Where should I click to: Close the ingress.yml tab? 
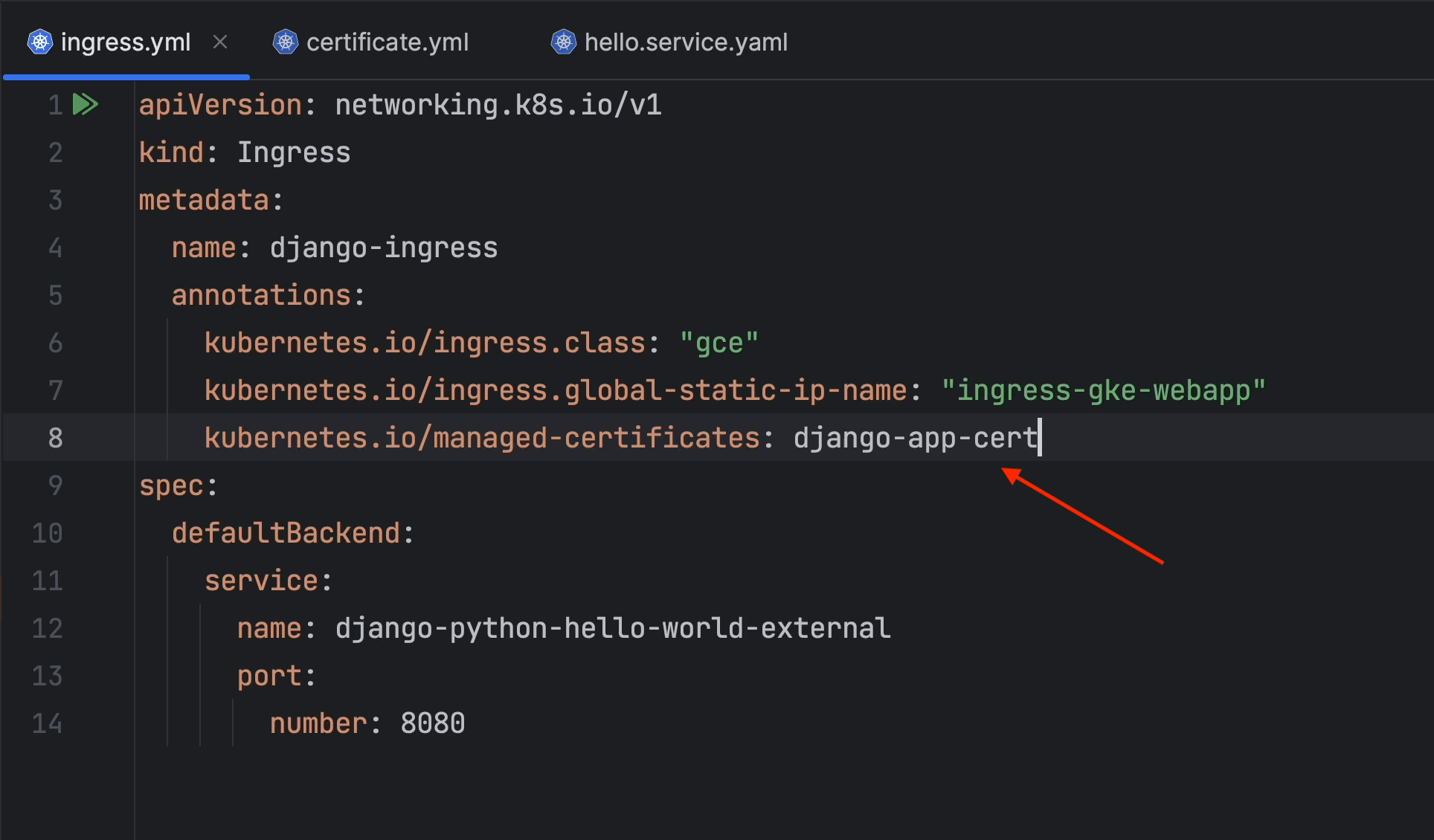(x=220, y=42)
